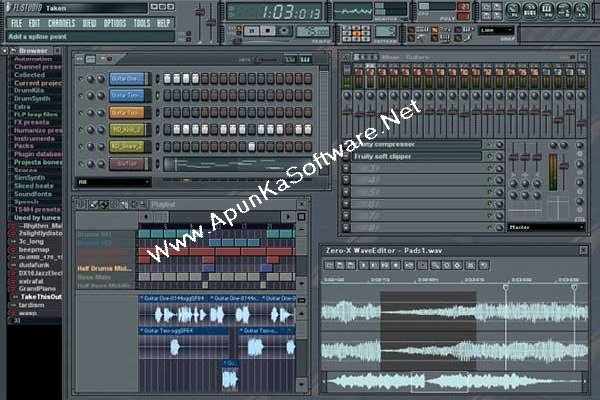Image resolution: width=600 pixels, height=400 pixels.
Task: Expand the Instruments folder in Browser
Action: tap(34, 138)
